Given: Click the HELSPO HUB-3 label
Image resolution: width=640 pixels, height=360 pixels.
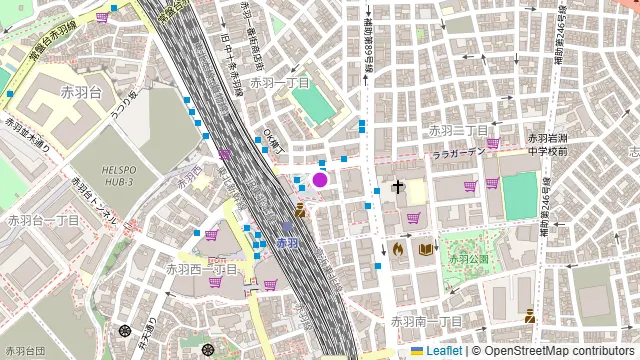Looking at the screenshot, I should [119, 176].
